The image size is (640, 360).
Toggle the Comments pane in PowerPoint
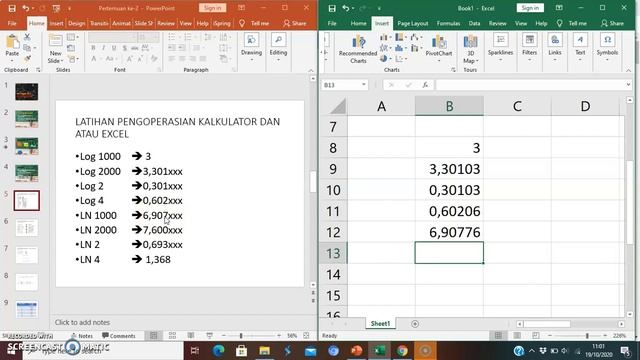click(x=119, y=336)
